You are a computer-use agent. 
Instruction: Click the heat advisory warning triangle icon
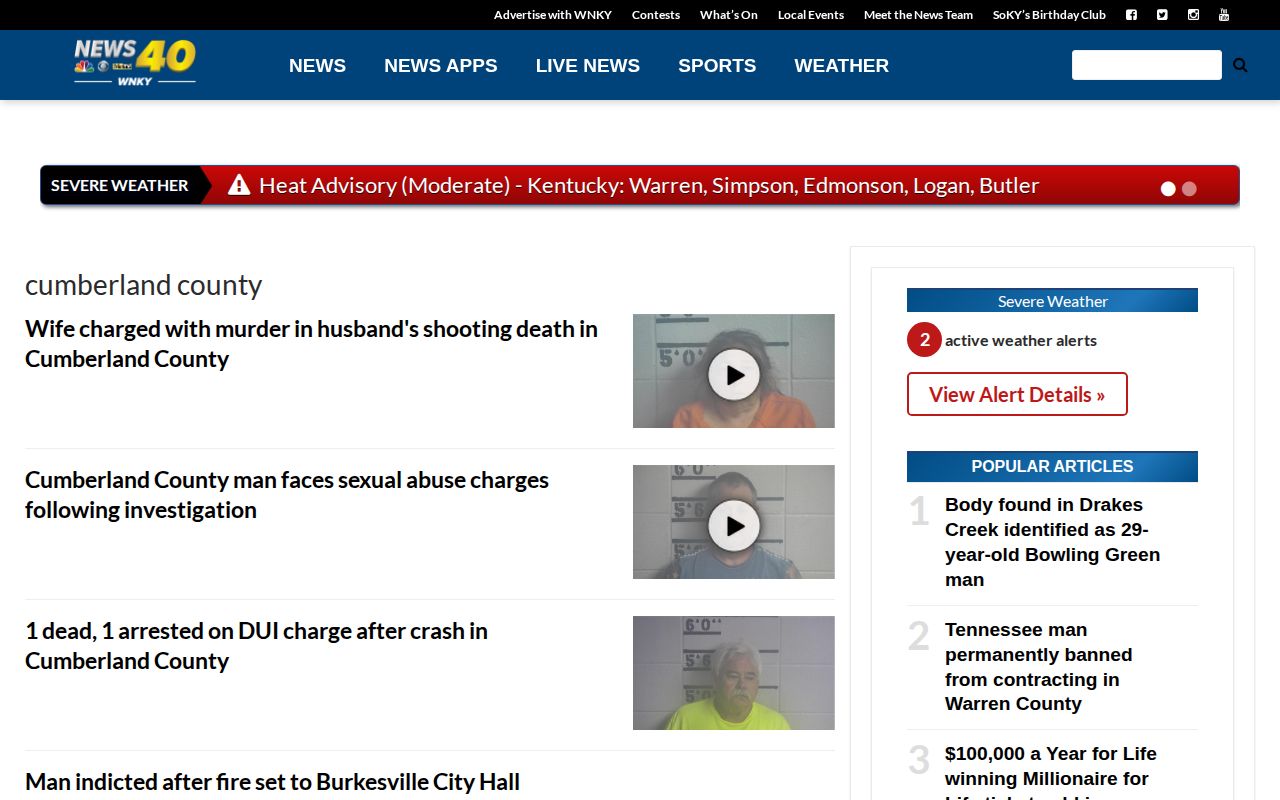pos(238,185)
